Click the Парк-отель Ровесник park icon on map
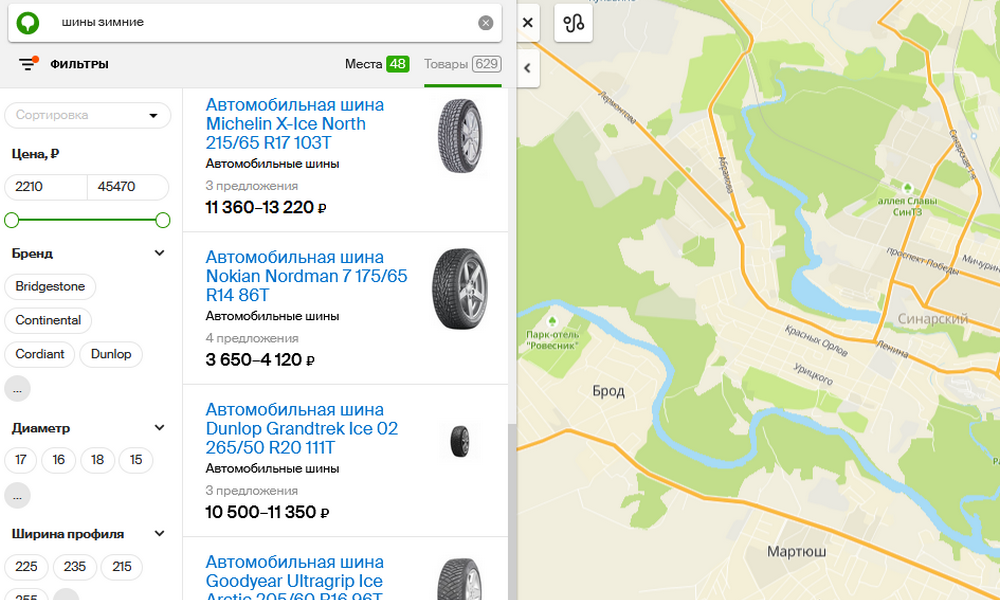This screenshot has width=1000, height=600. (x=552, y=321)
